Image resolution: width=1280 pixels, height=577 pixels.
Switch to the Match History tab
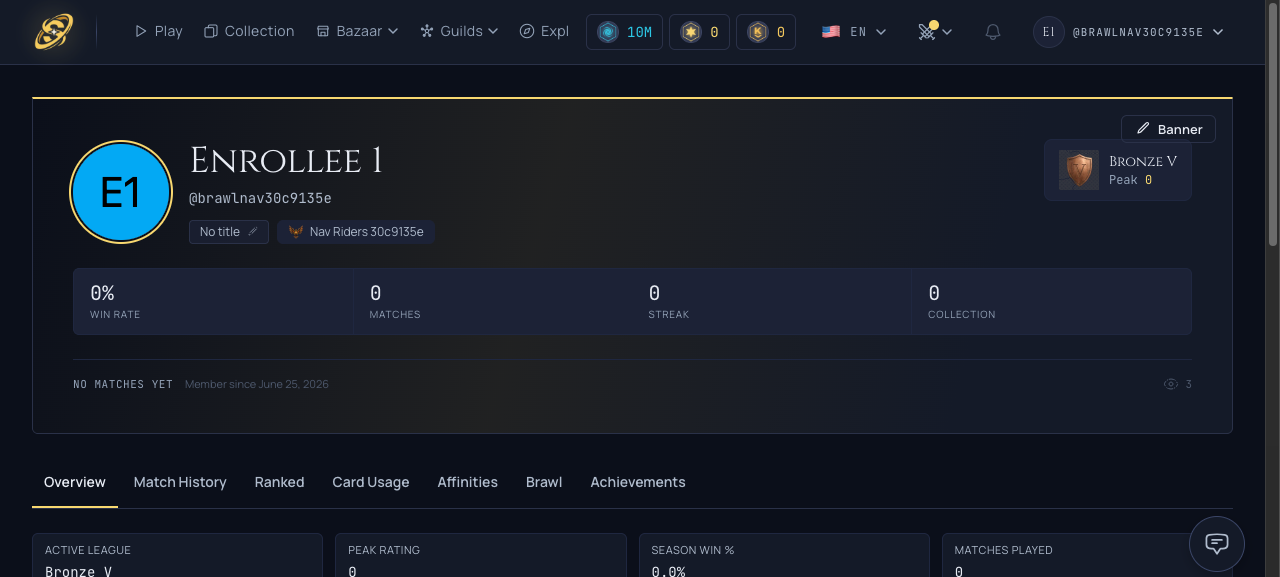[x=180, y=482]
